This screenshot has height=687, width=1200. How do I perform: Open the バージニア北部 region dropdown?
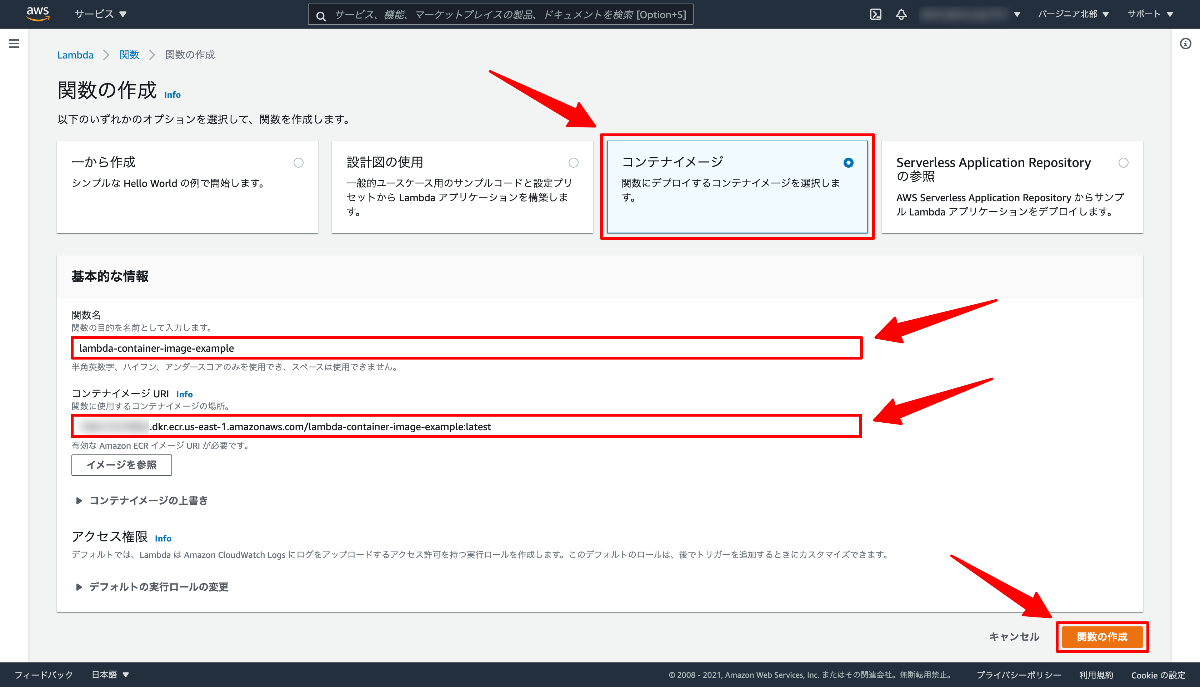click(x=1072, y=14)
